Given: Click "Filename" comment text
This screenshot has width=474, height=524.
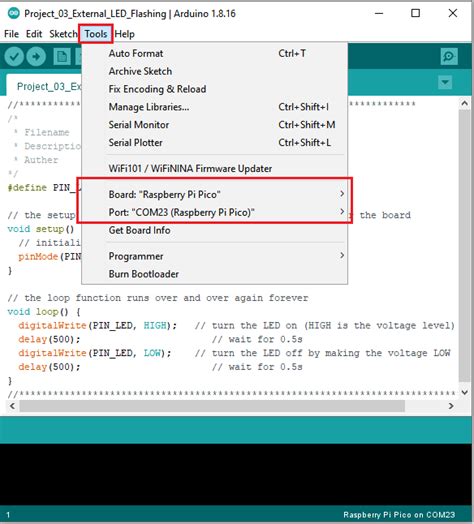Looking at the screenshot, I should [x=47, y=132].
